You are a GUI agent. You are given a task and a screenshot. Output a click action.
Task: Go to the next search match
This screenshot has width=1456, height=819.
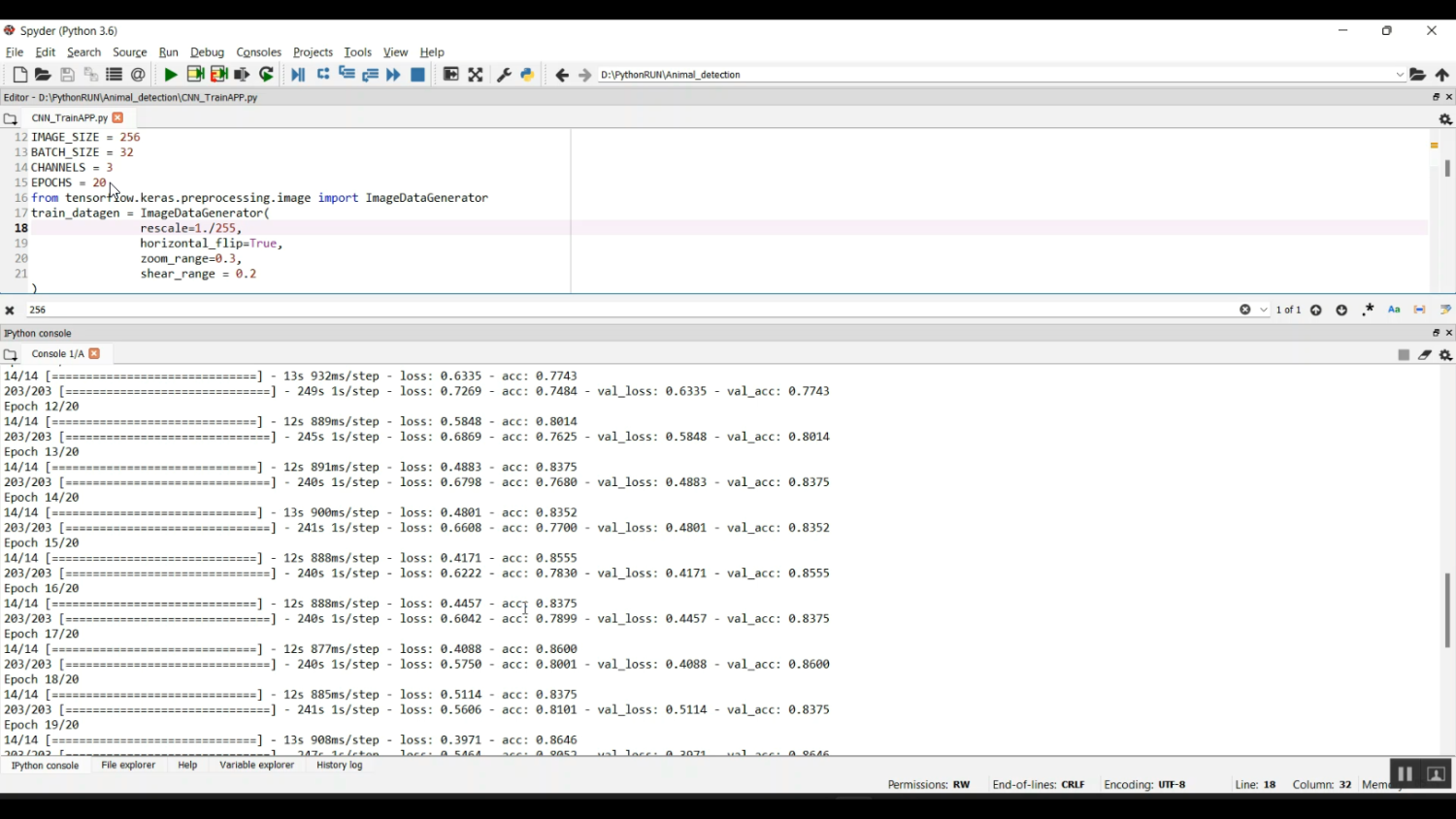[x=1341, y=311]
